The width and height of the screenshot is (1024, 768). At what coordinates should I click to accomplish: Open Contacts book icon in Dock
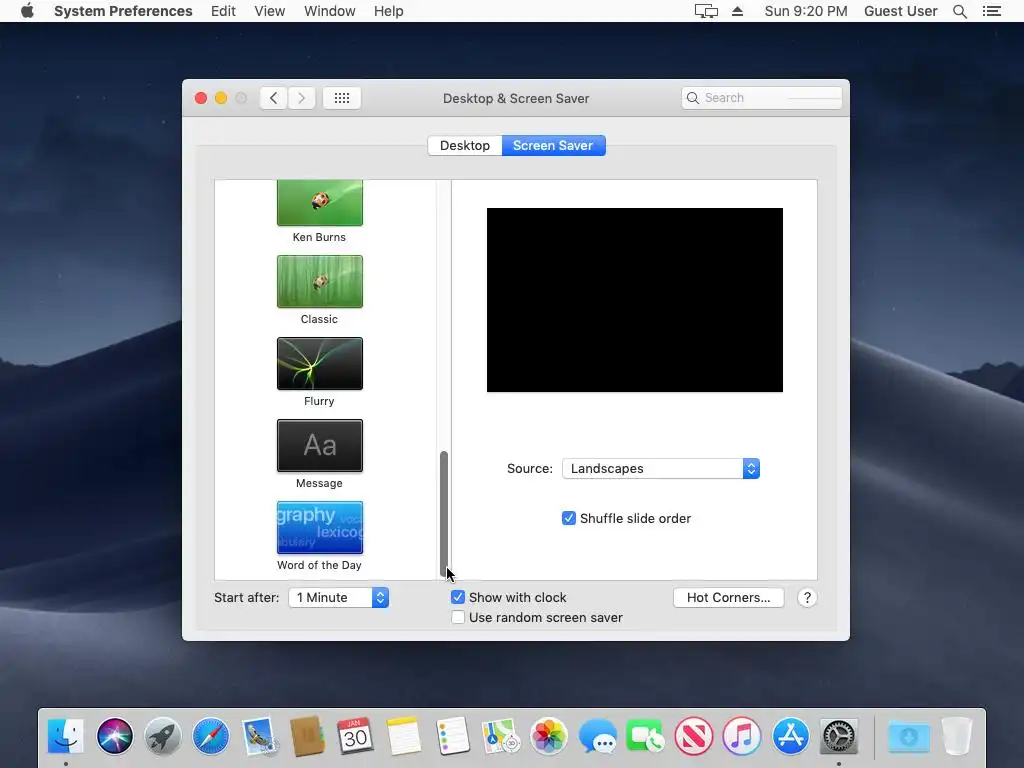click(307, 736)
